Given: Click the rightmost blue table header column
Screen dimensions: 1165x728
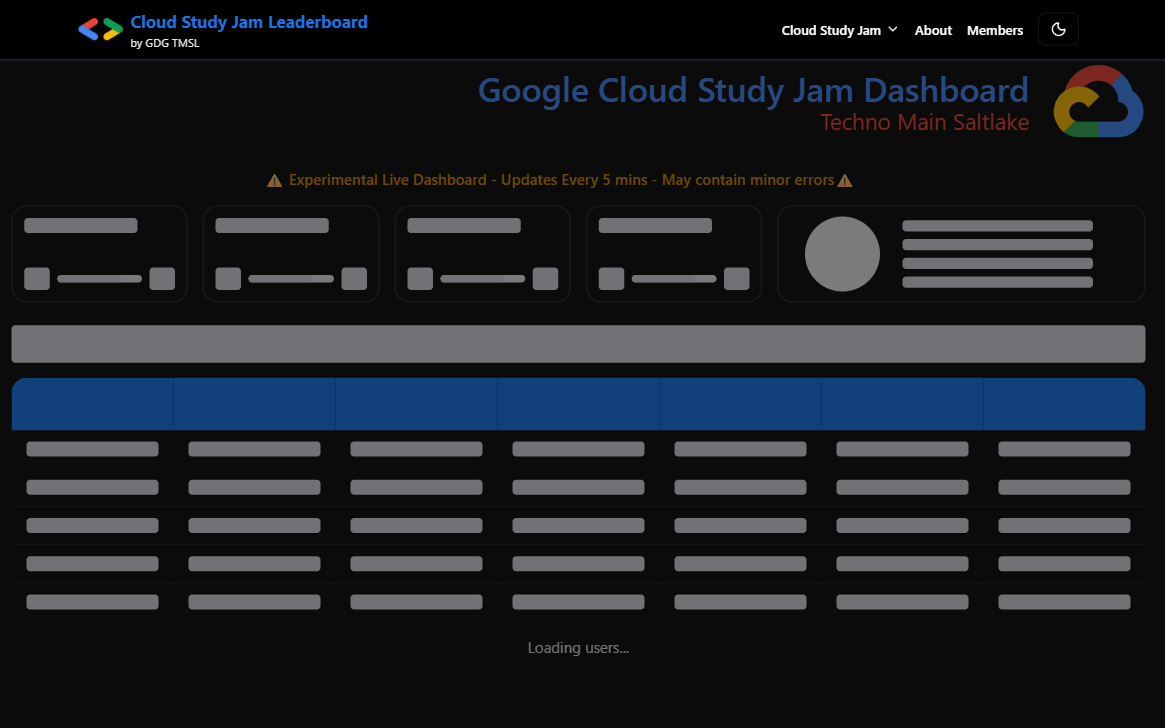Looking at the screenshot, I should 1064,404.
